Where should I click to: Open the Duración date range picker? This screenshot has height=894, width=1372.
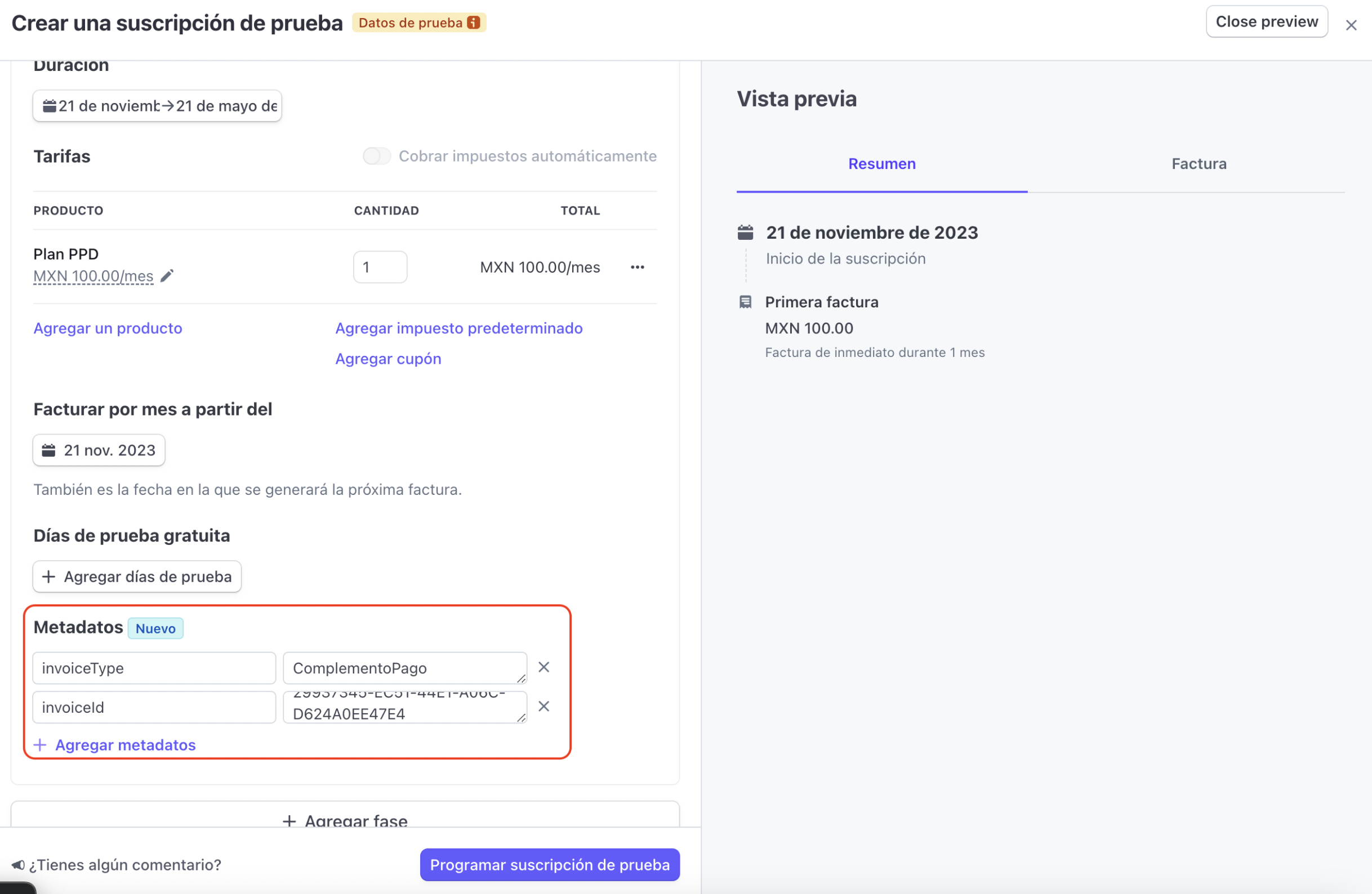point(157,106)
